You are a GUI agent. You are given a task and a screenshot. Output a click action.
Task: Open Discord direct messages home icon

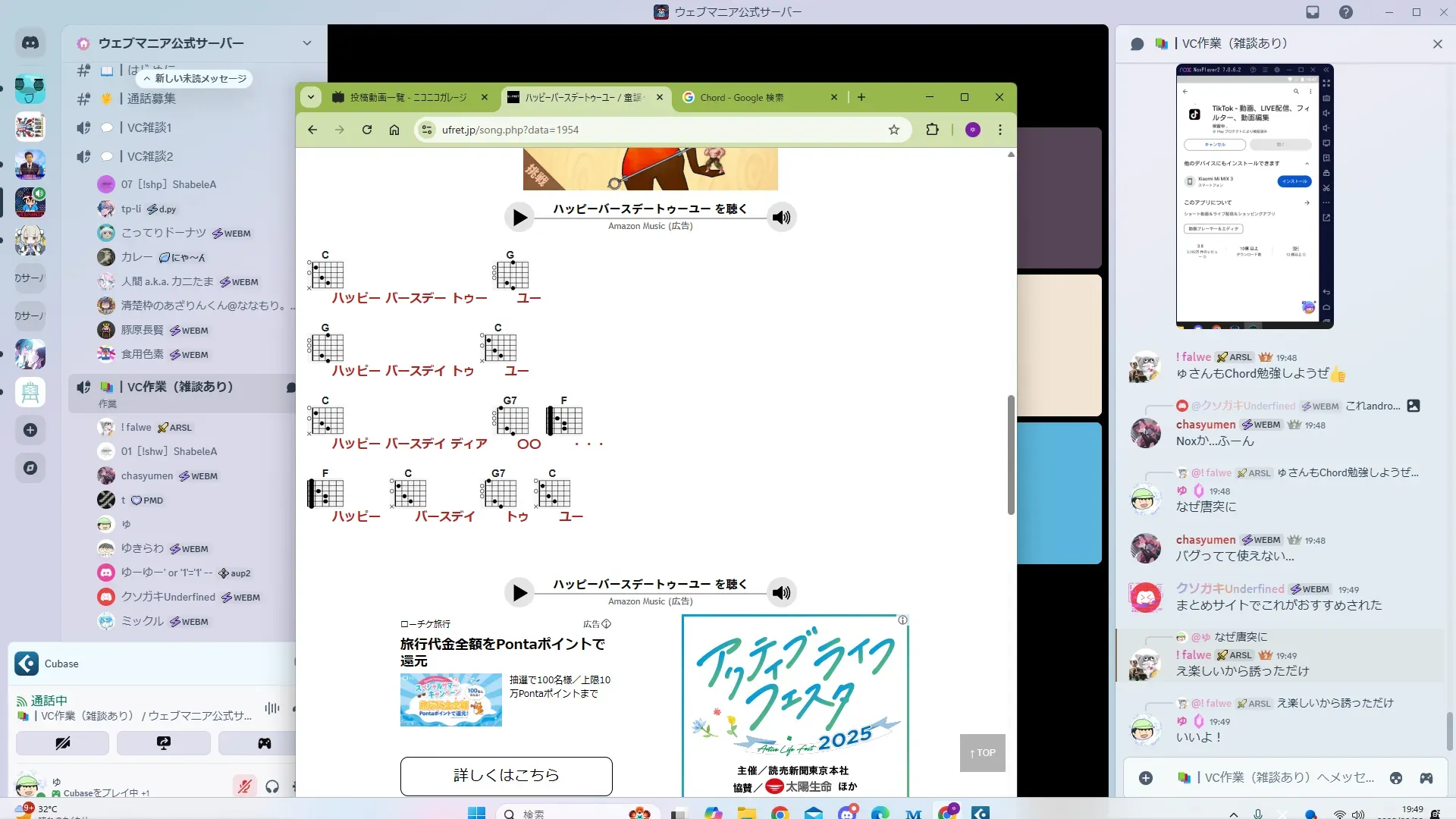coord(30,43)
